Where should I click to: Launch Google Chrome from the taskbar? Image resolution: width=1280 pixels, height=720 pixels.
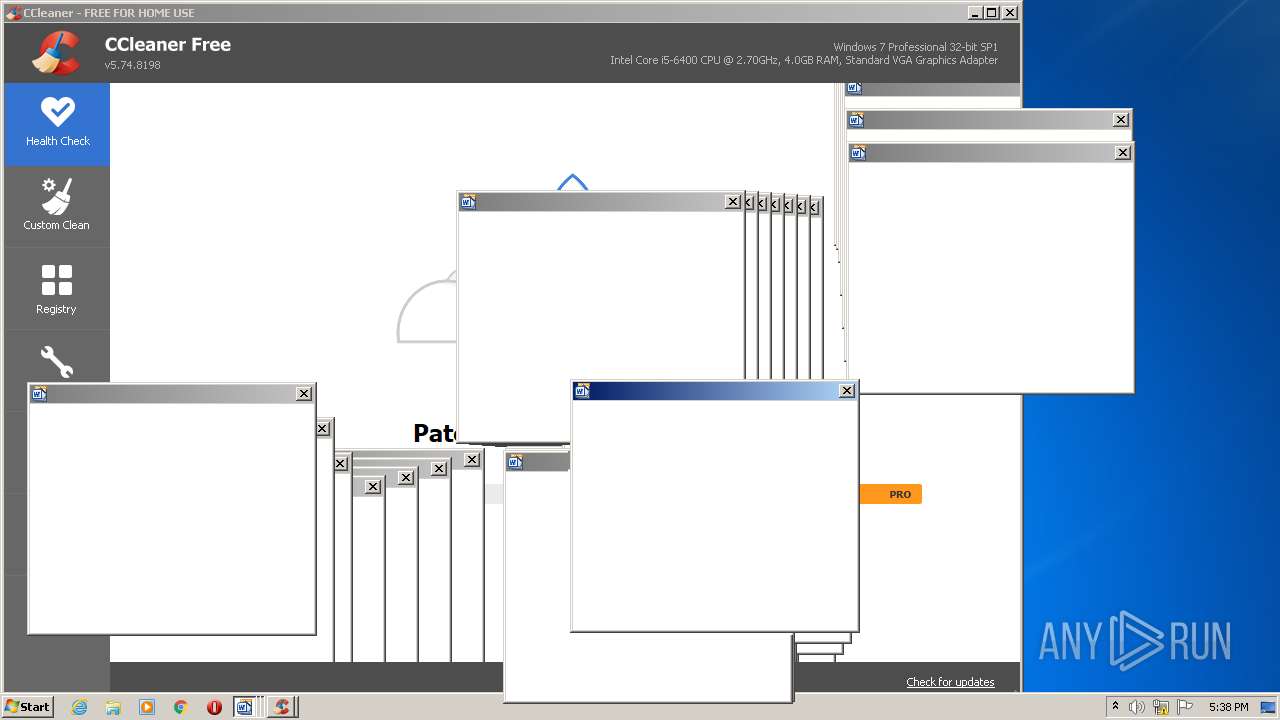[181, 707]
